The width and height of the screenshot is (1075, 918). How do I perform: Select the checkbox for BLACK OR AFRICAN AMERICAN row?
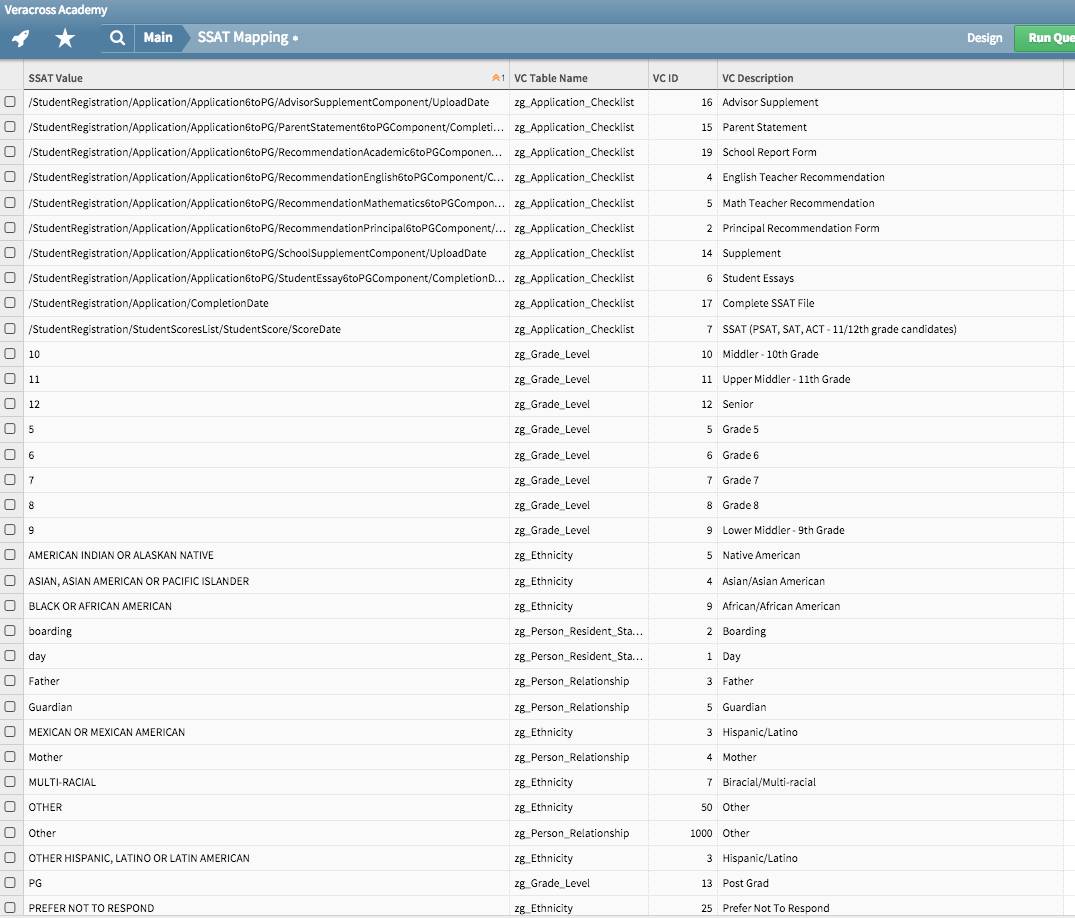tap(10, 606)
